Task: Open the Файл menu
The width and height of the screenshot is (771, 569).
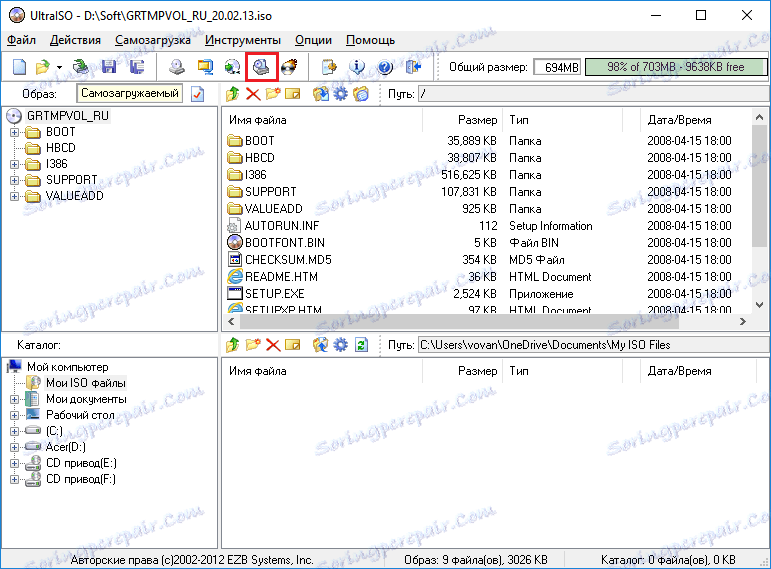Action: 22,40
